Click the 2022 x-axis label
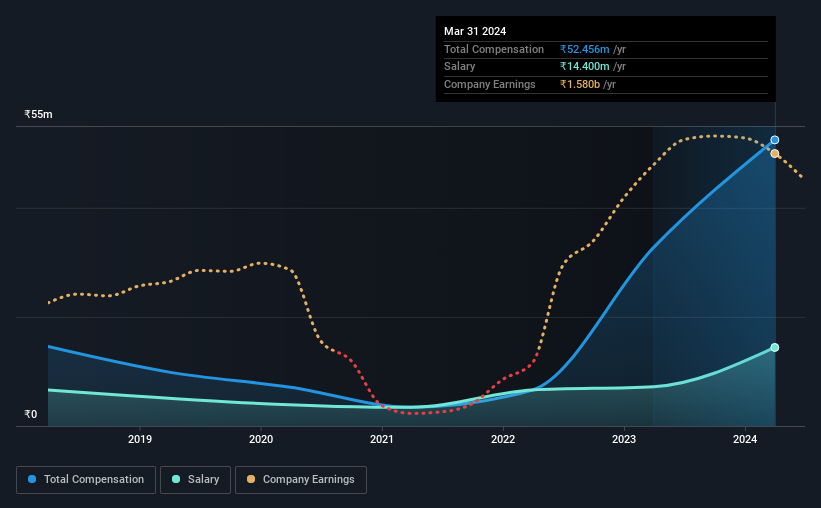 (503, 439)
